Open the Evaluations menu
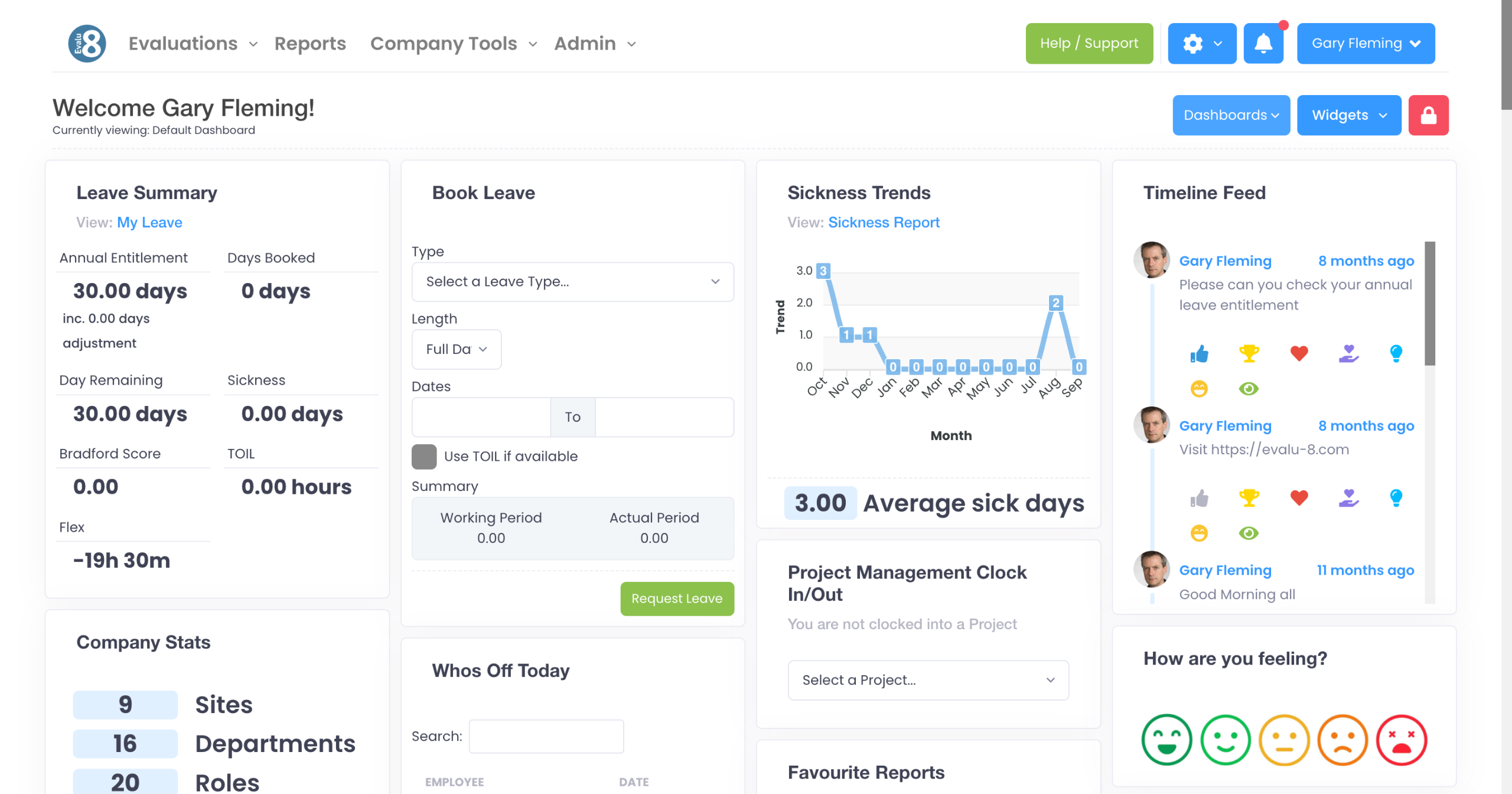 [193, 44]
